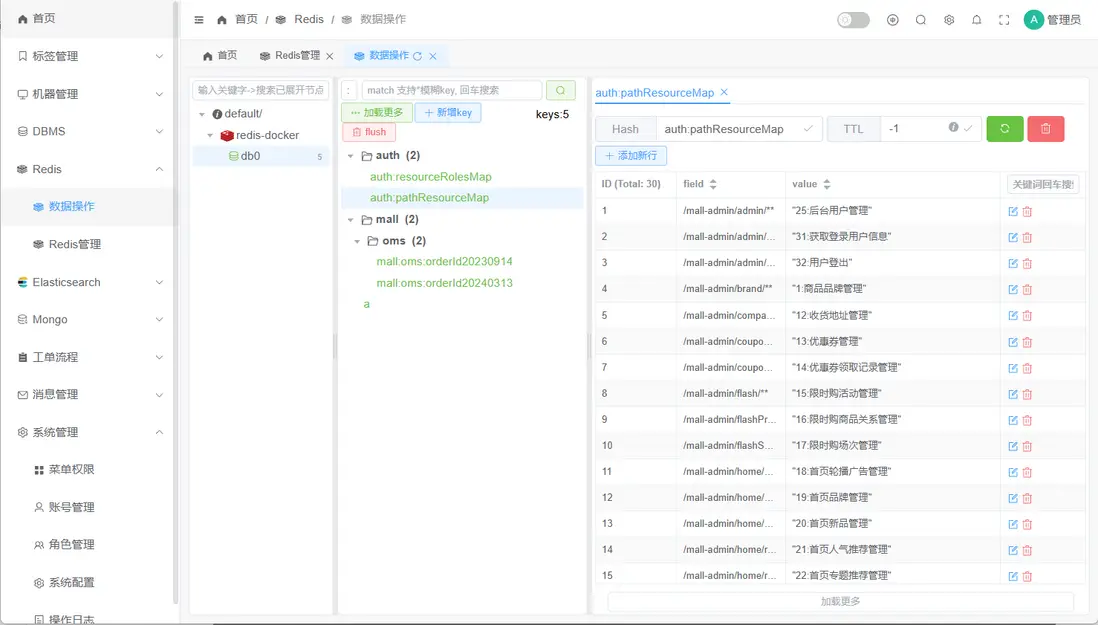Collapse the redis-docker tree node
The image size is (1098, 625).
pyautogui.click(x=210, y=135)
